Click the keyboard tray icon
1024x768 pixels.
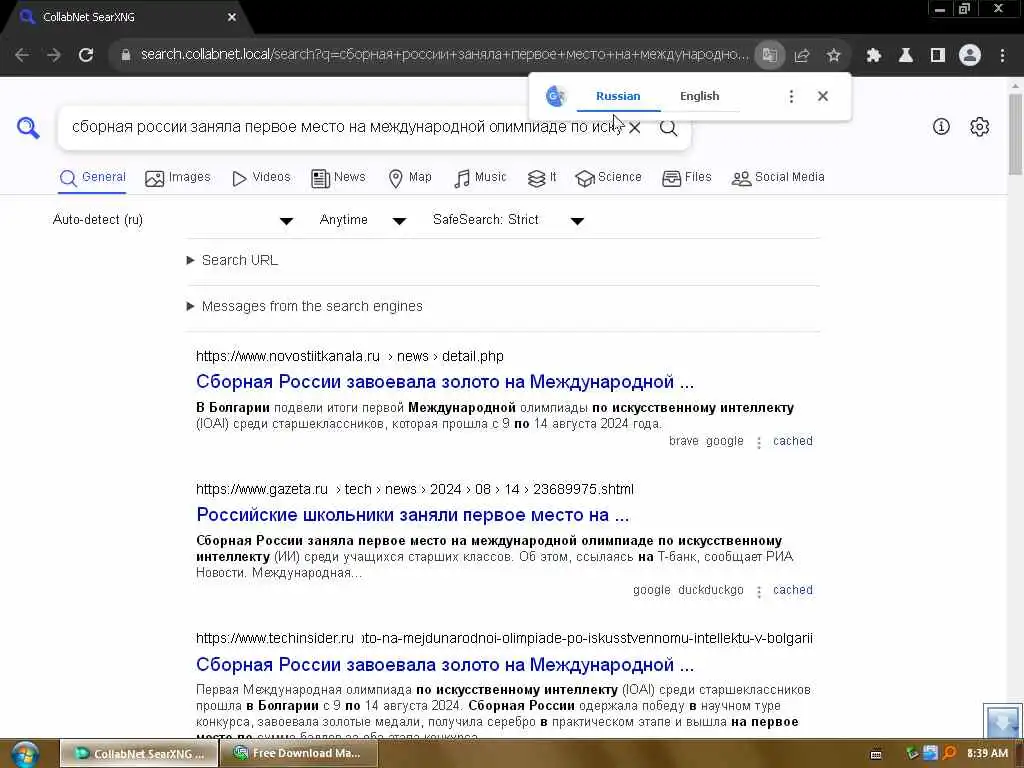(876, 754)
